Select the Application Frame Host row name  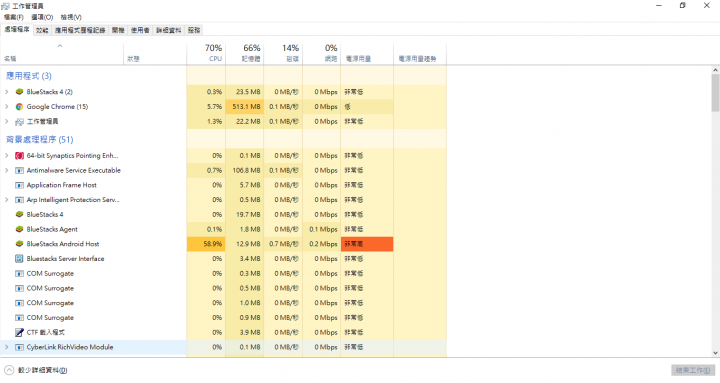pos(62,185)
